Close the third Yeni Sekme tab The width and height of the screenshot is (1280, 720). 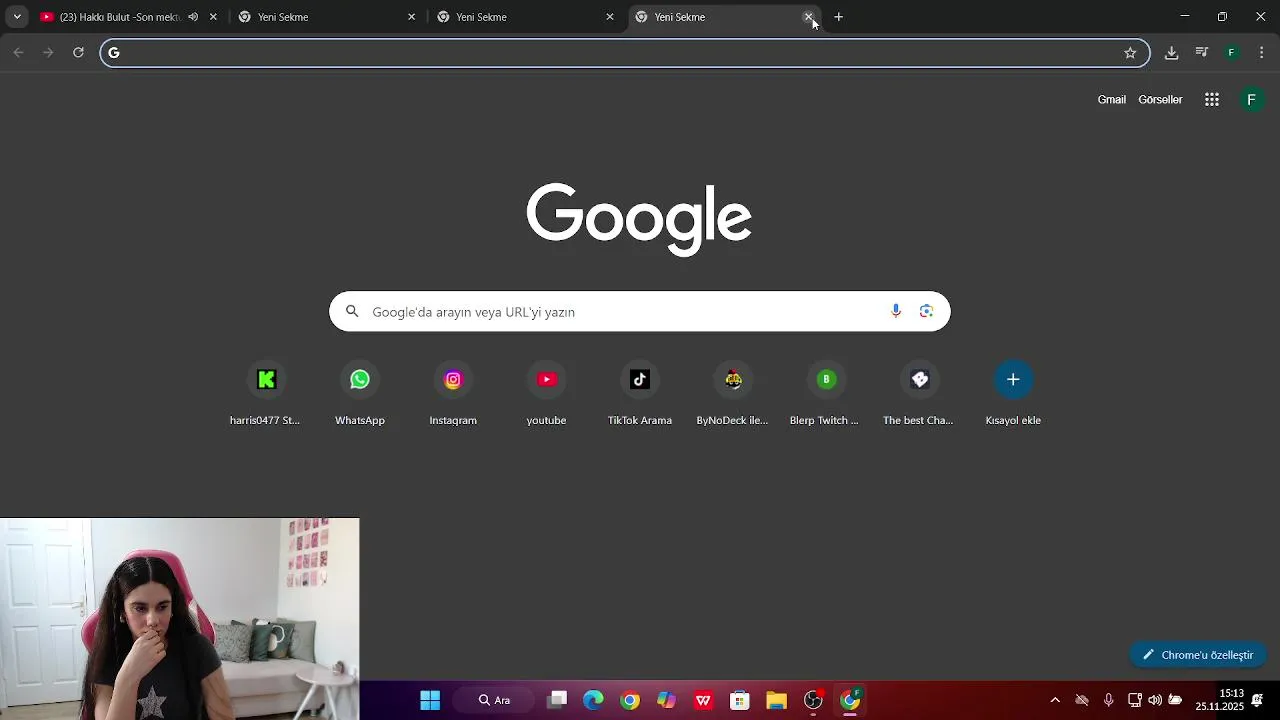610,17
